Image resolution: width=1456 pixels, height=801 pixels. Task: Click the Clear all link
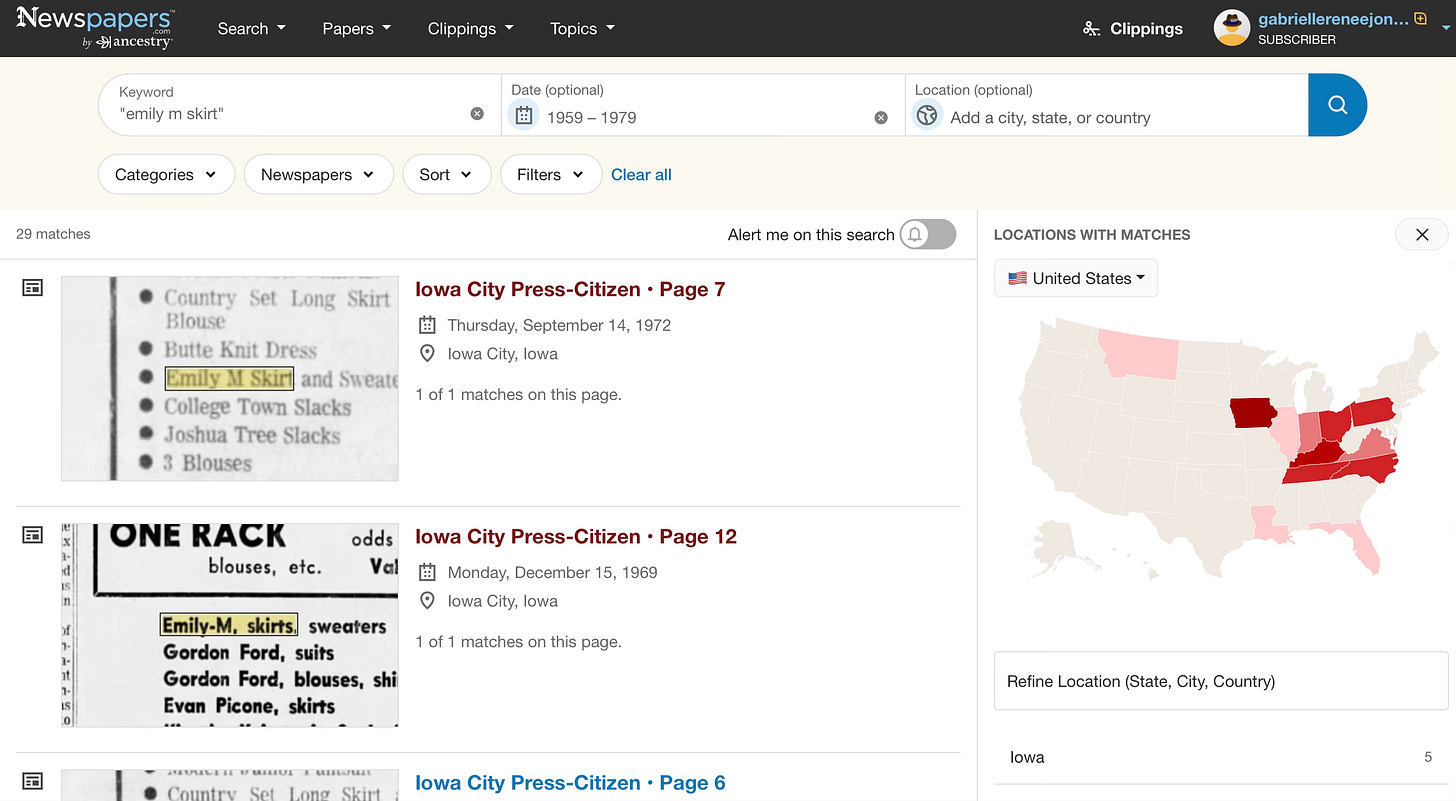[641, 174]
